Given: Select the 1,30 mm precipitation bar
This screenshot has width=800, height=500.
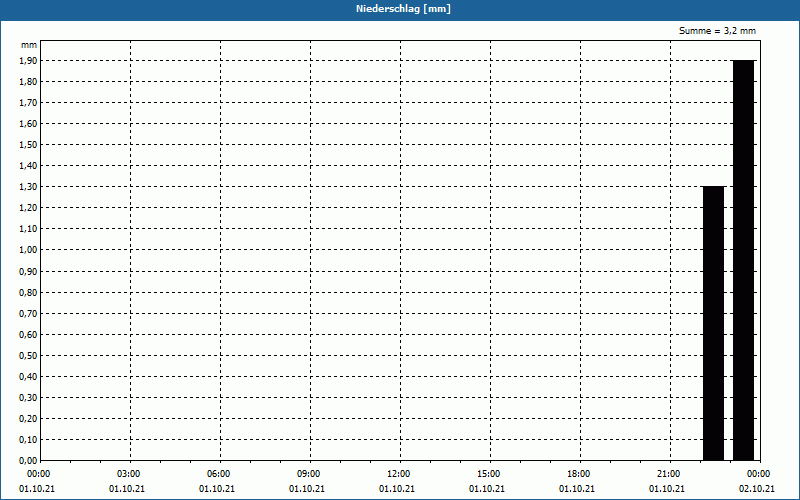Looking at the screenshot, I should (x=713, y=323).
